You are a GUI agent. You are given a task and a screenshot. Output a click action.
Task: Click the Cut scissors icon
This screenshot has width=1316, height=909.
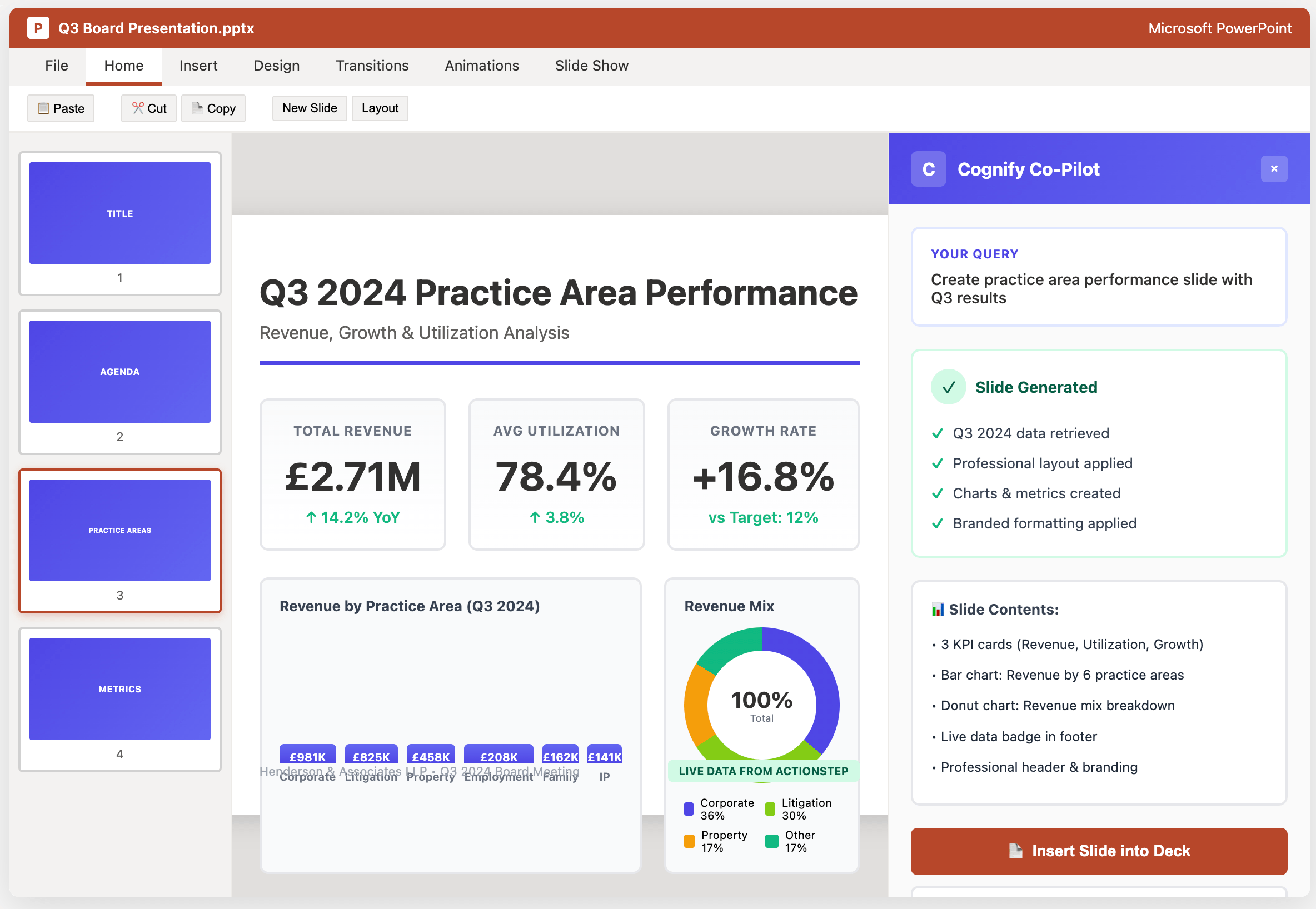(x=138, y=107)
